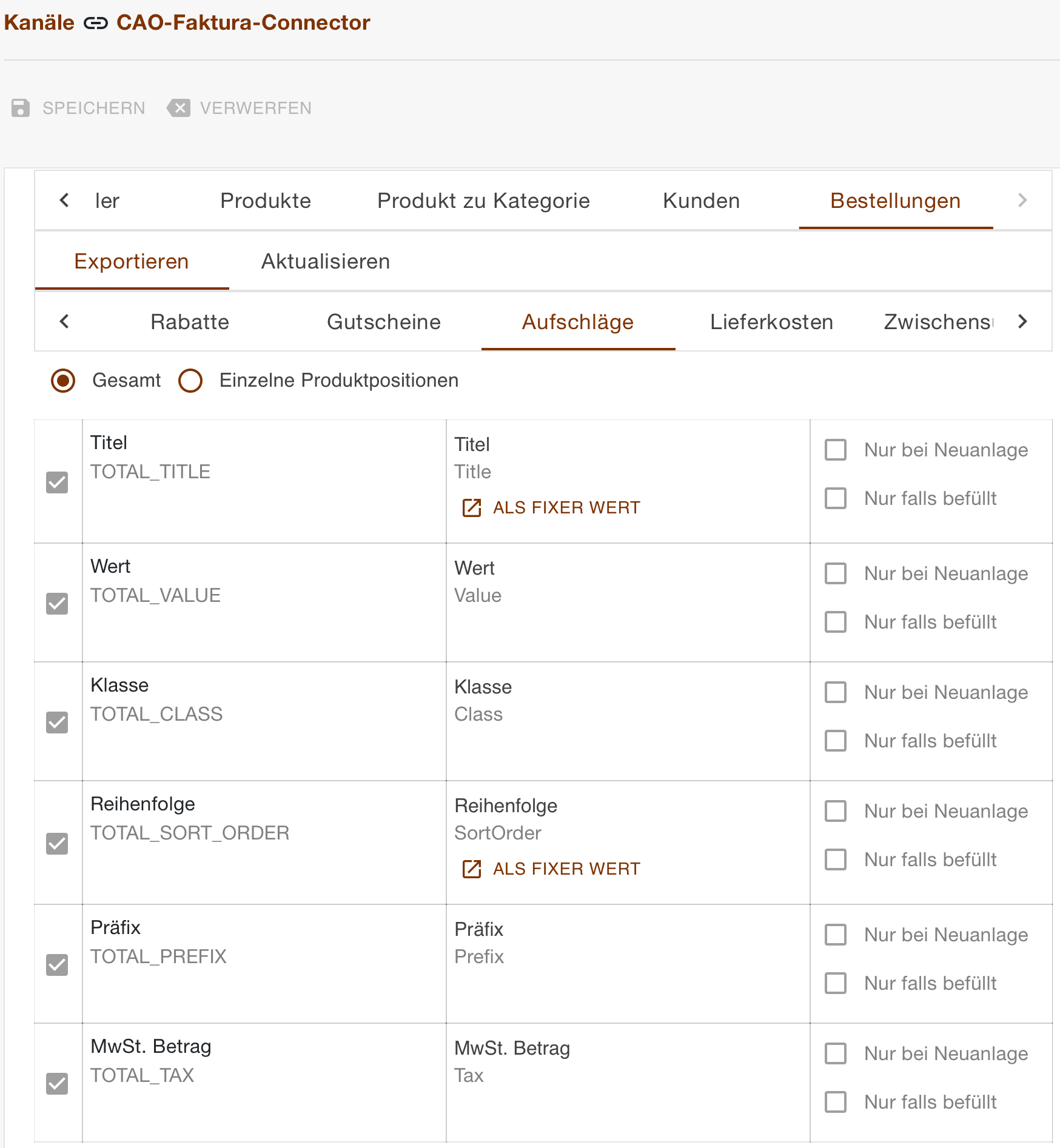
Task: Select the Gesamt radio button
Action: pyautogui.click(x=62, y=381)
